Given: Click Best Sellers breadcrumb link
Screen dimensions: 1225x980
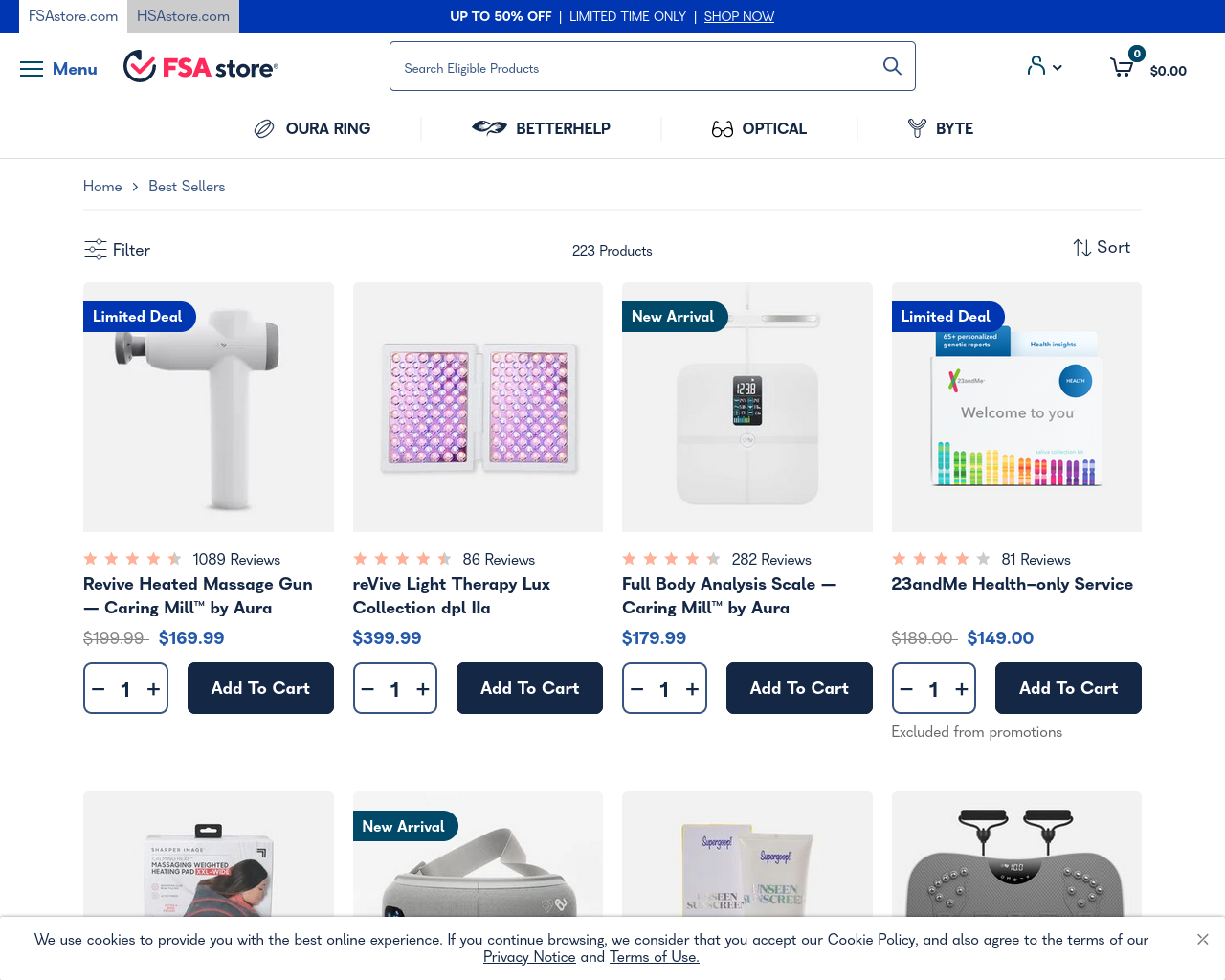Looking at the screenshot, I should 187,186.
